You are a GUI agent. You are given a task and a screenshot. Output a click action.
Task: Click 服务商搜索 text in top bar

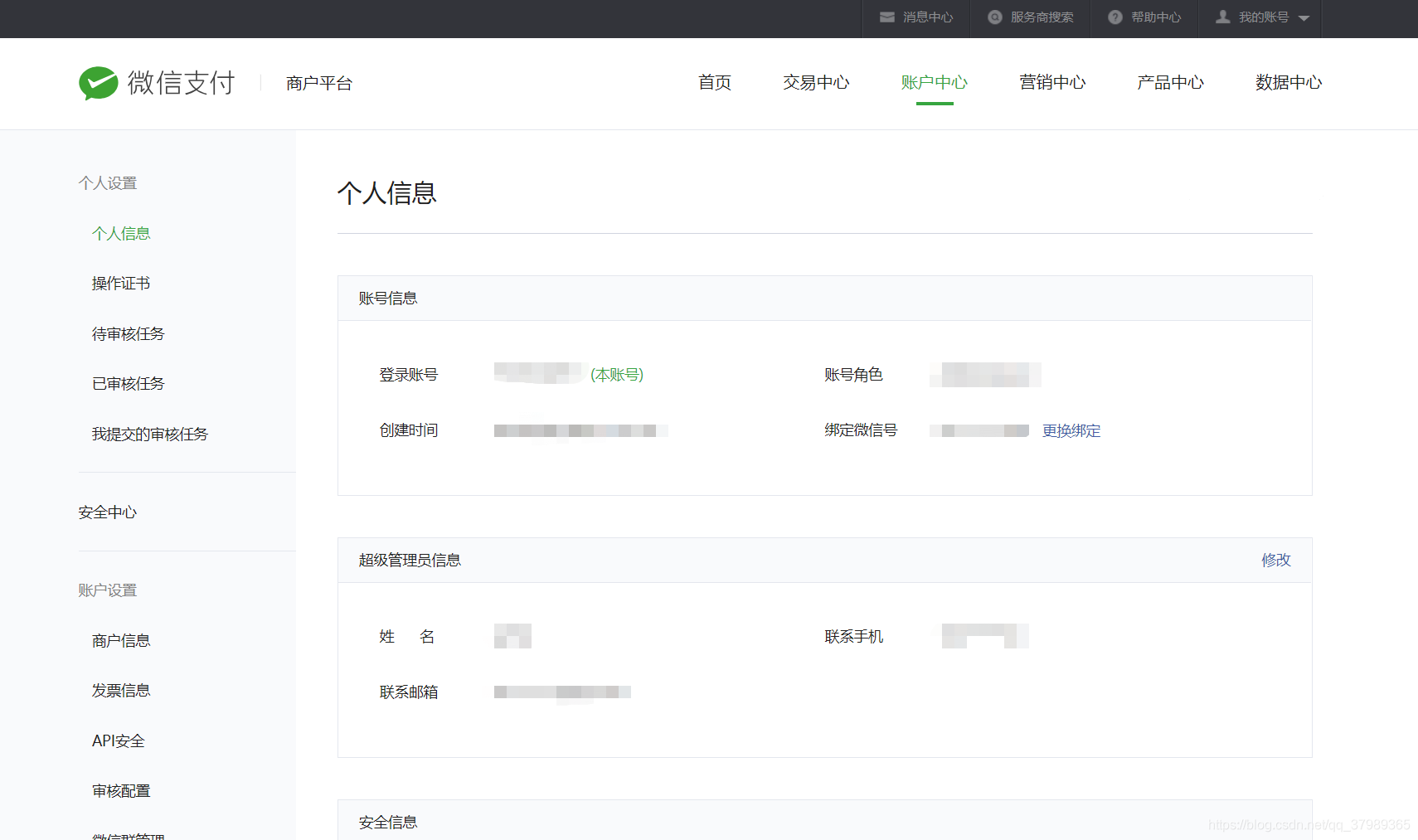[x=1042, y=17]
